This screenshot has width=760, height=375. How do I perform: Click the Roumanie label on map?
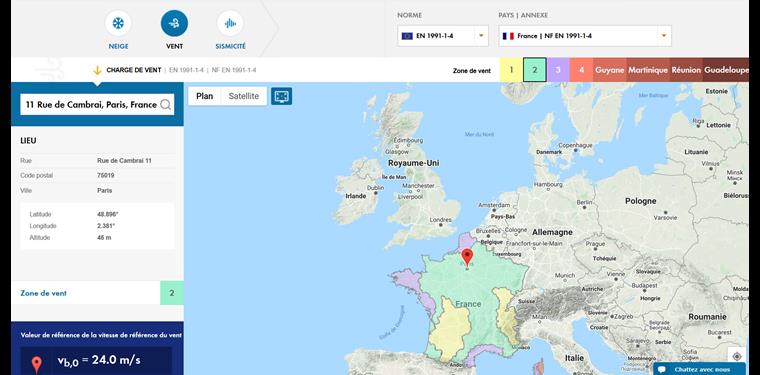707,316
